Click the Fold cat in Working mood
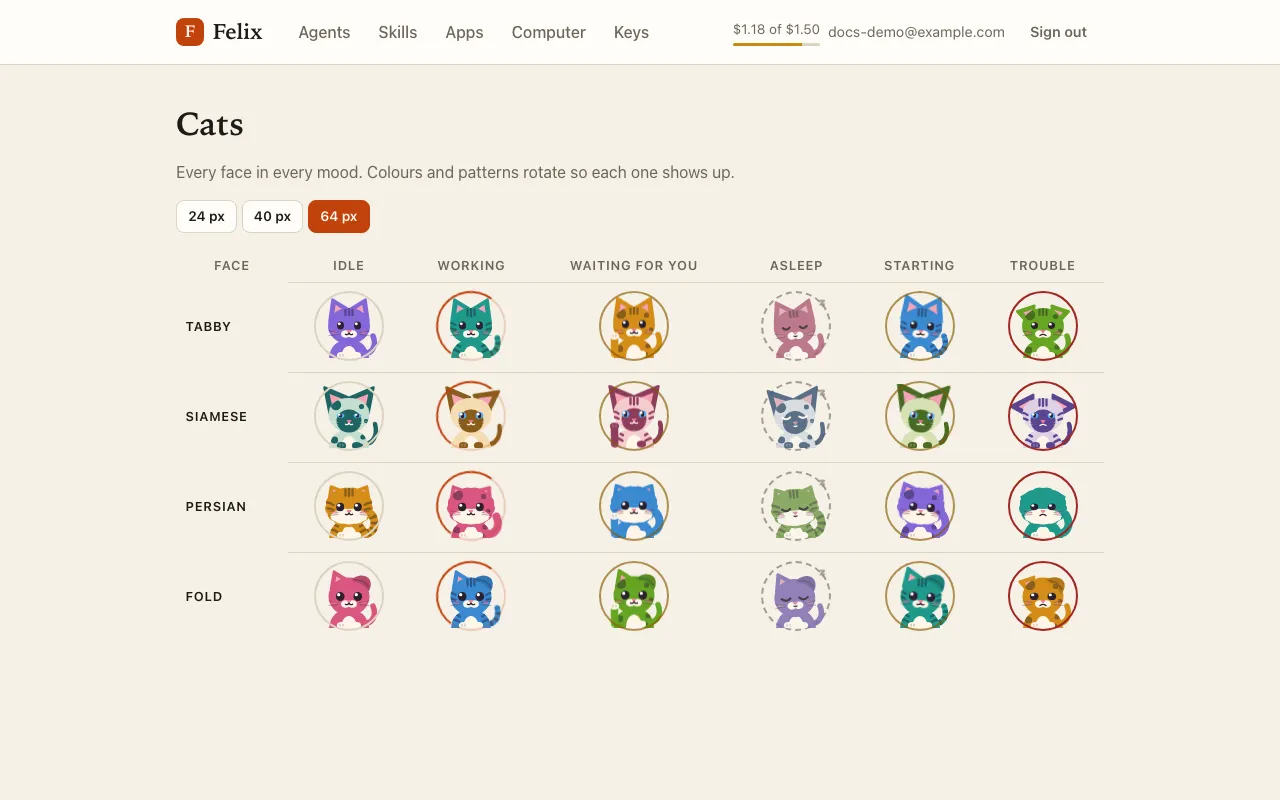 [x=471, y=596]
